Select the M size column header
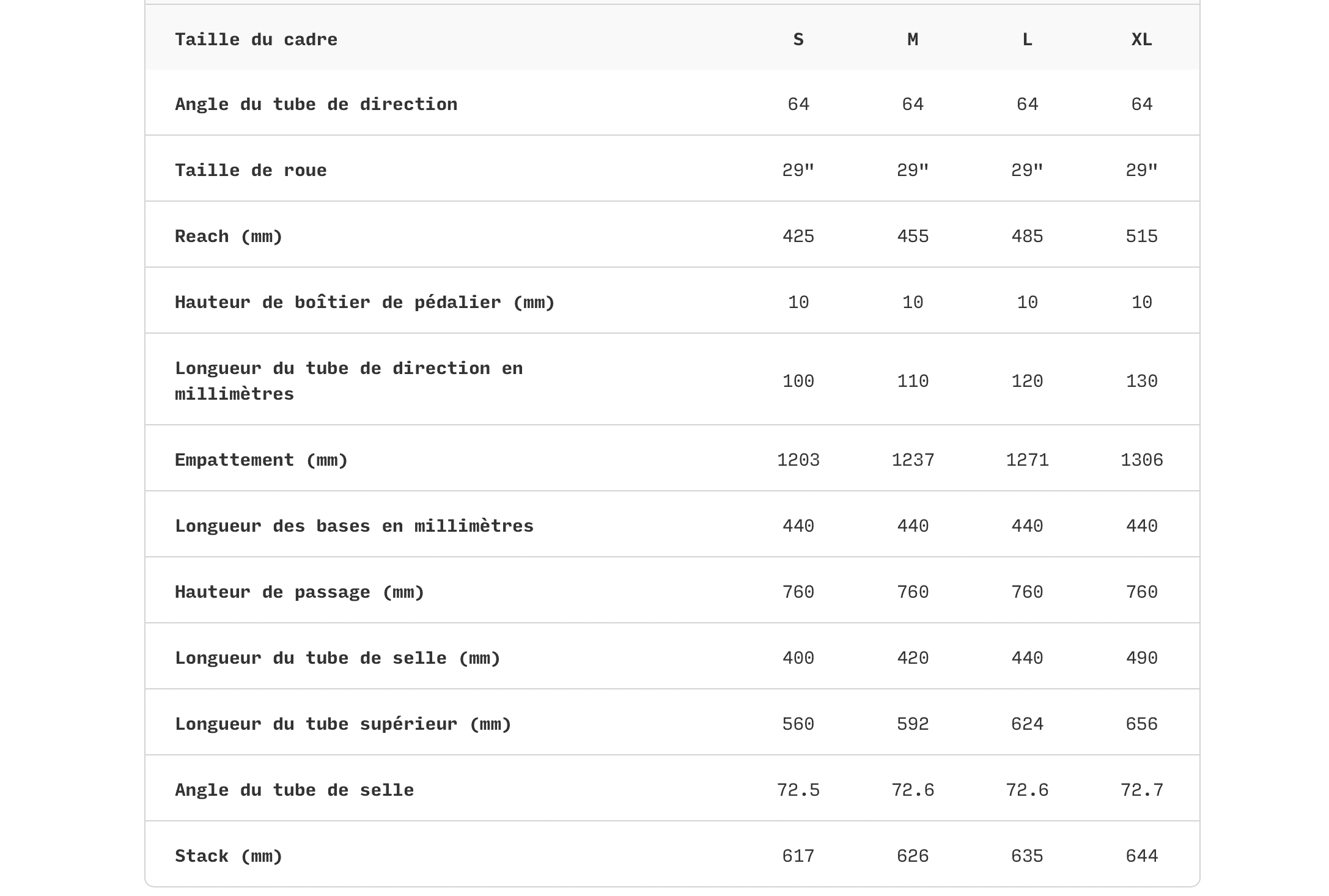 pos(912,40)
